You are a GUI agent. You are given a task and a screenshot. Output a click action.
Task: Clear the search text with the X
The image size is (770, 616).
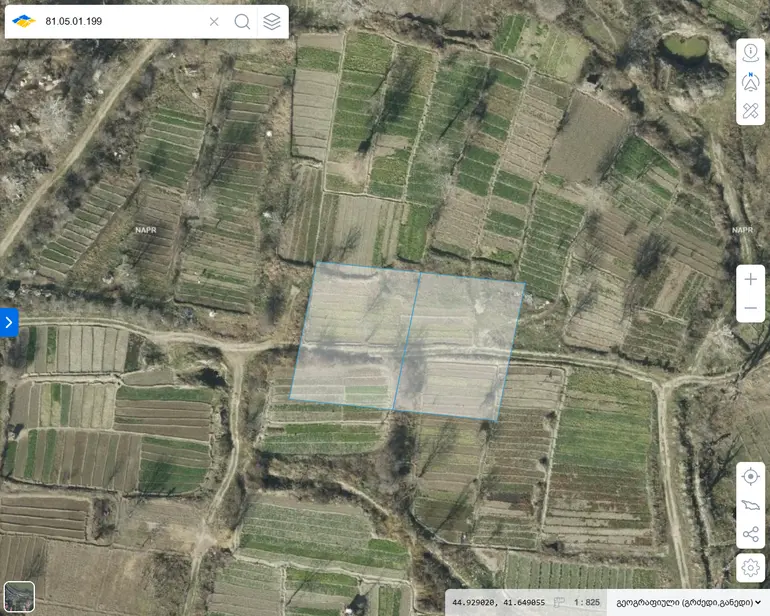point(214,22)
